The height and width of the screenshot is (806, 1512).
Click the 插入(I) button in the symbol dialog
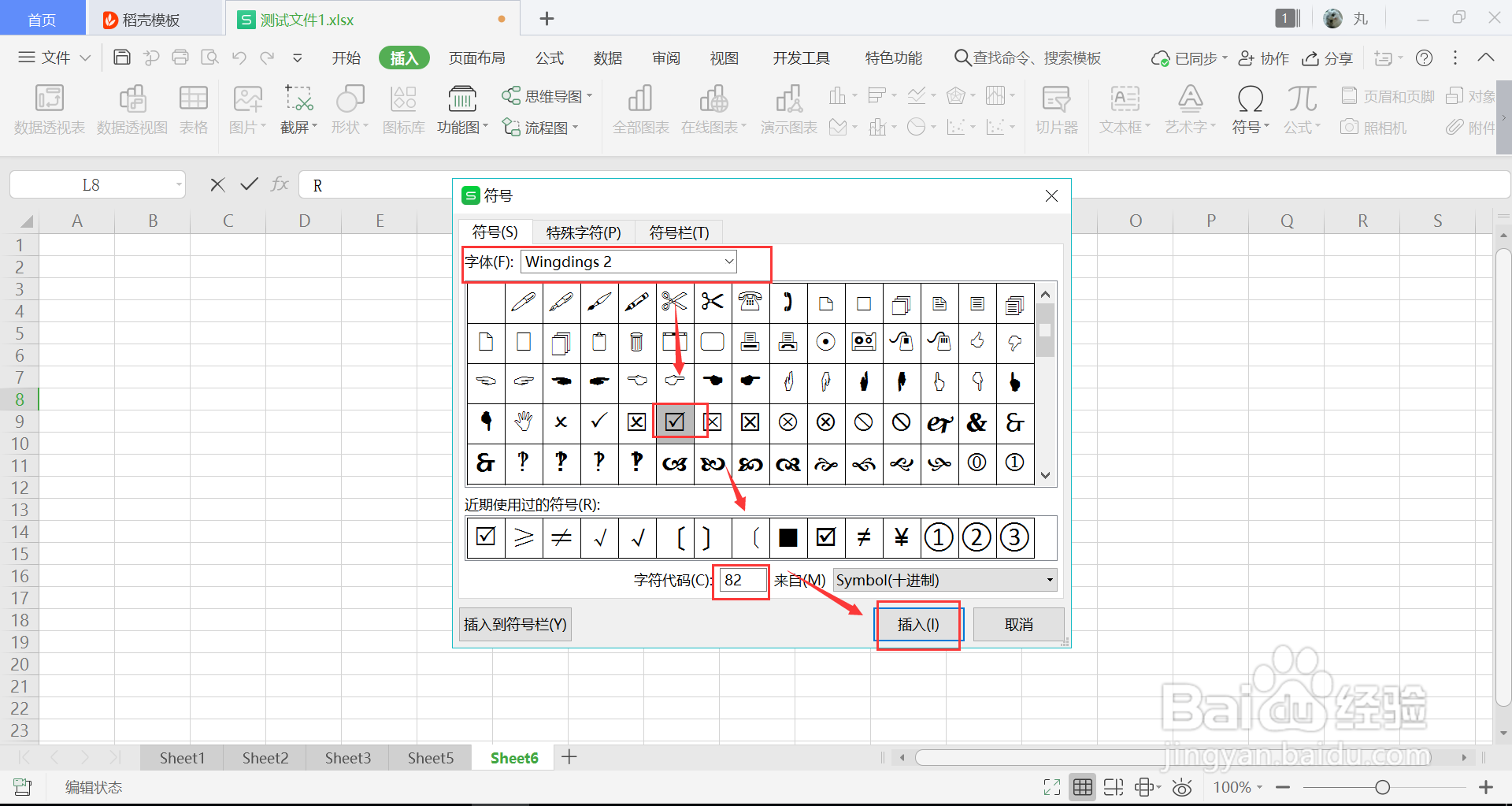coord(918,624)
